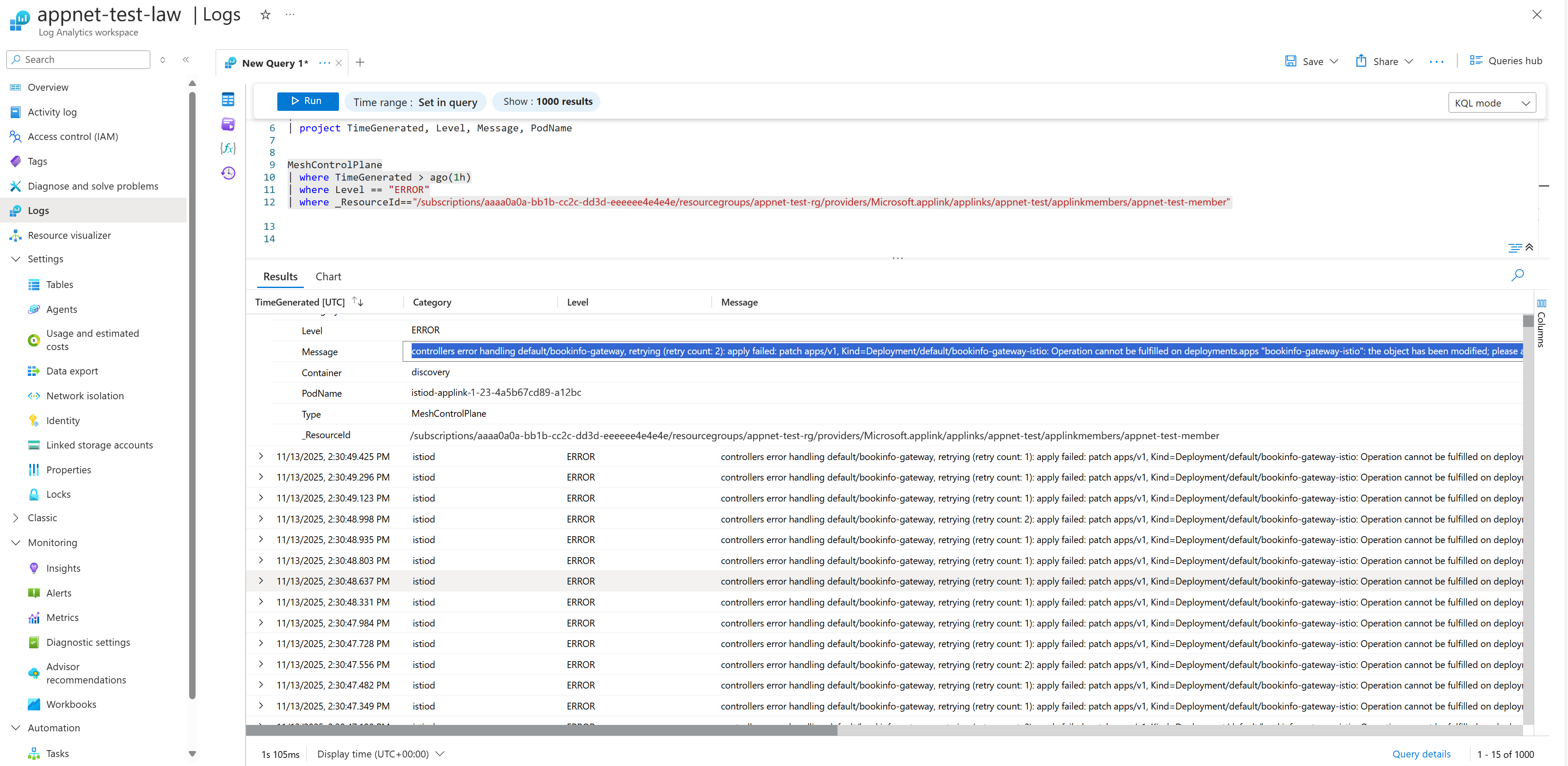The height and width of the screenshot is (766, 1568).
Task: Collapse the Monitoring section in sidebar
Action: click(16, 543)
